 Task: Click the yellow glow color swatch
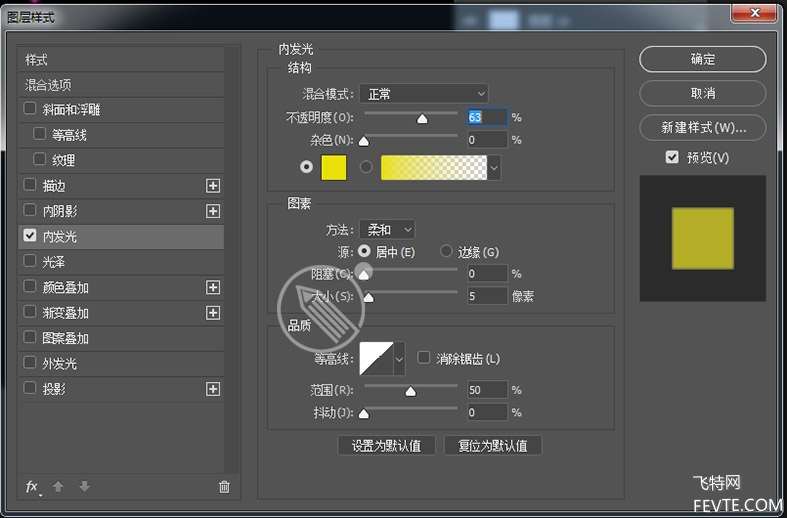coord(333,168)
